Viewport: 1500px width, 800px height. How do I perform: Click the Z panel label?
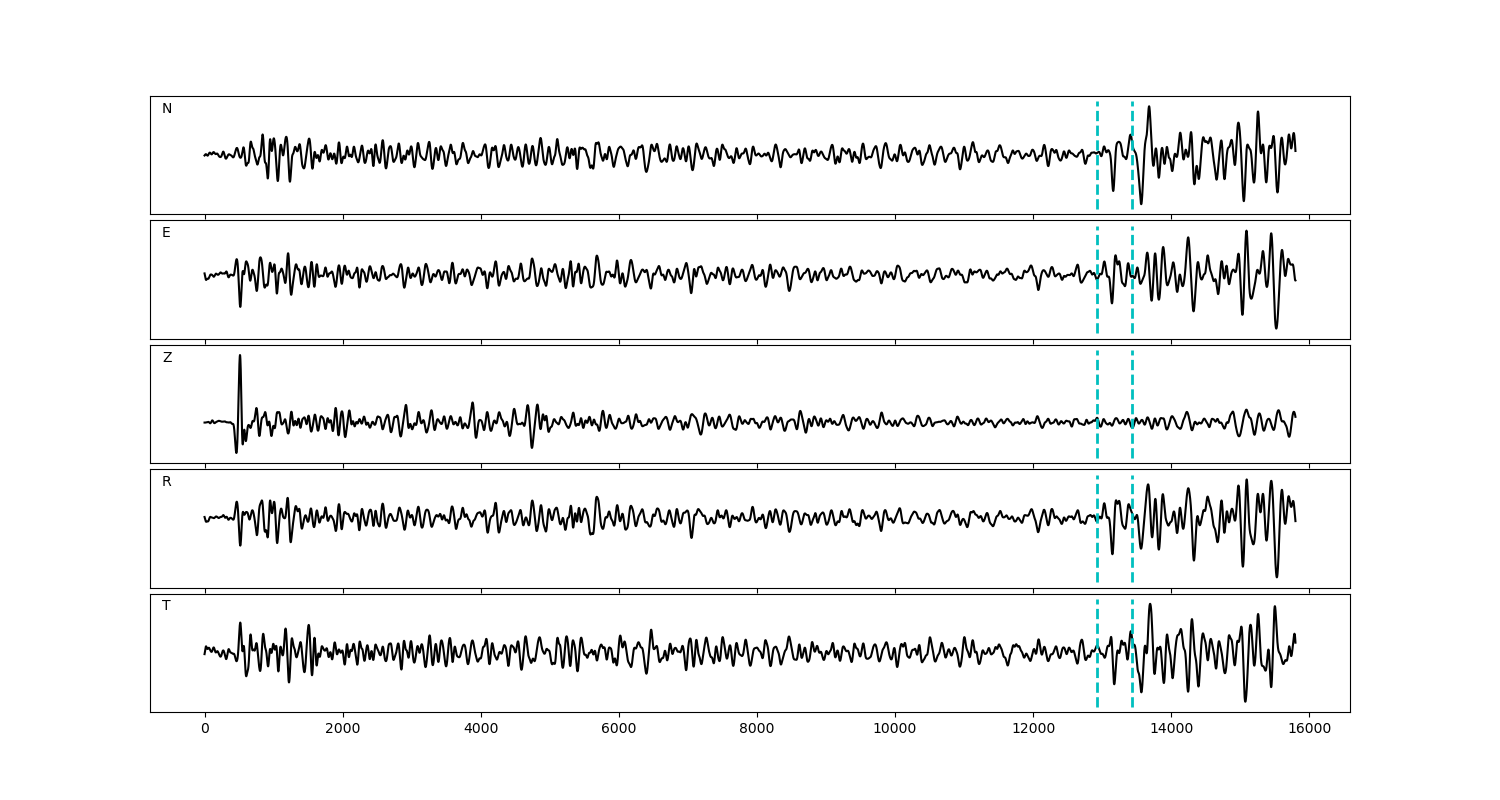[x=167, y=358]
